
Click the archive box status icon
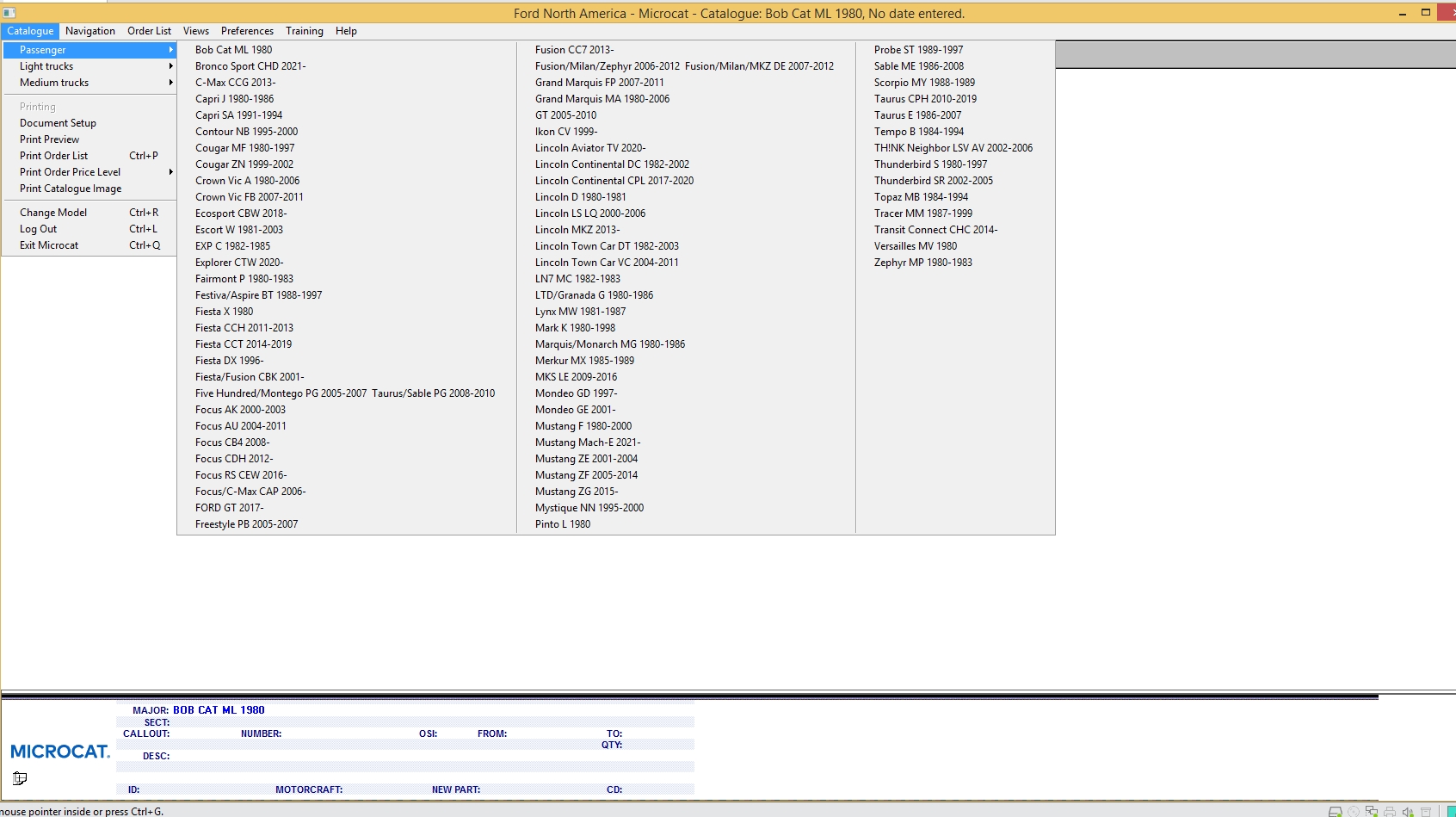[x=1426, y=812]
